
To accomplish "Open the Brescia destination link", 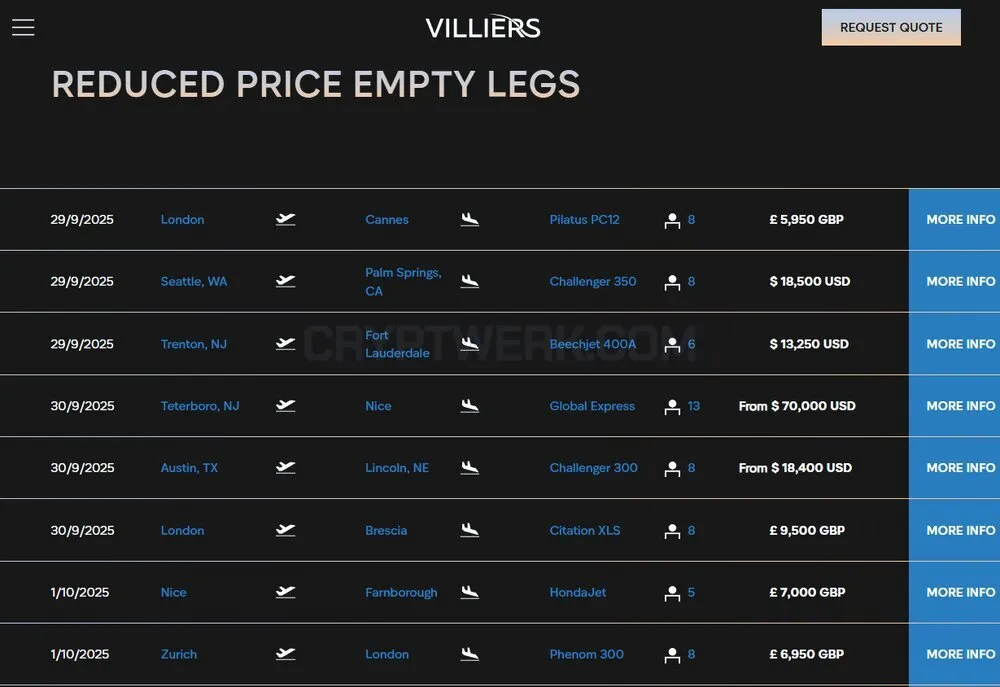I will click(x=386, y=530).
